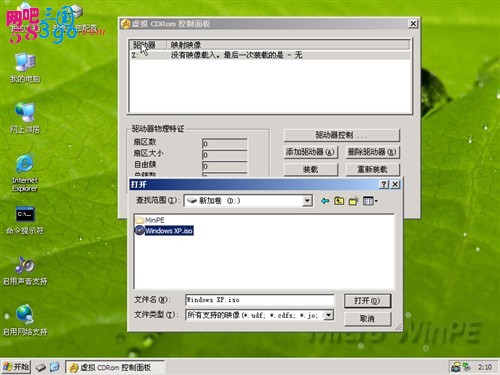
Task: Click Drive column header
Action: tap(148, 45)
